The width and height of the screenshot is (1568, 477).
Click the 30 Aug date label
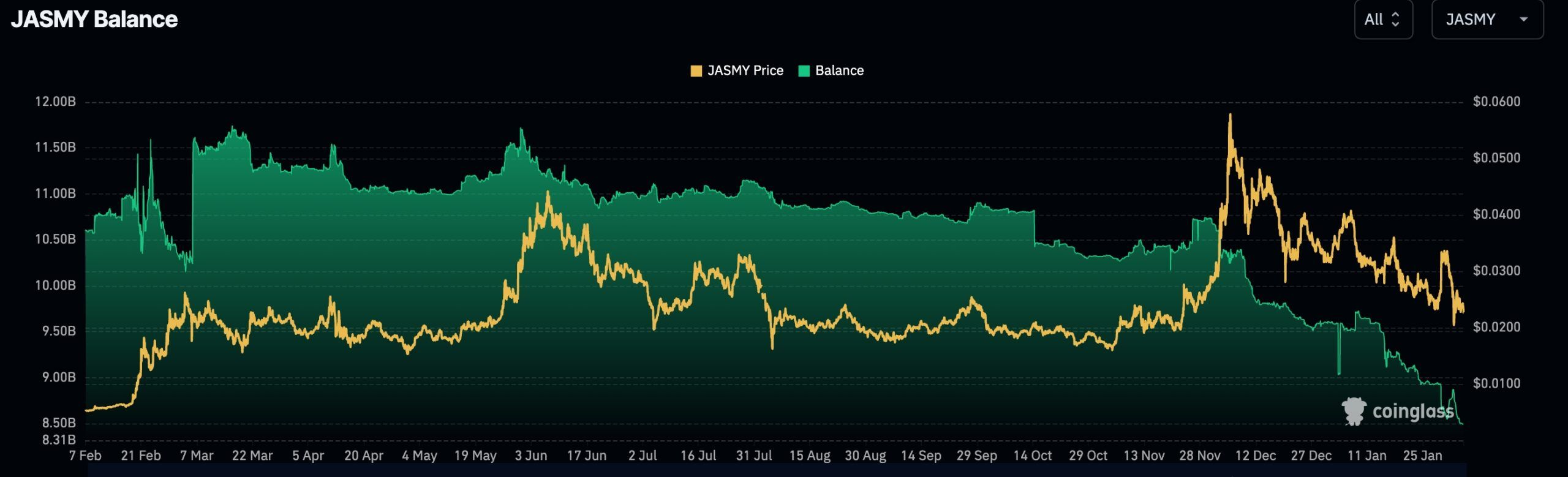pyautogui.click(x=865, y=456)
